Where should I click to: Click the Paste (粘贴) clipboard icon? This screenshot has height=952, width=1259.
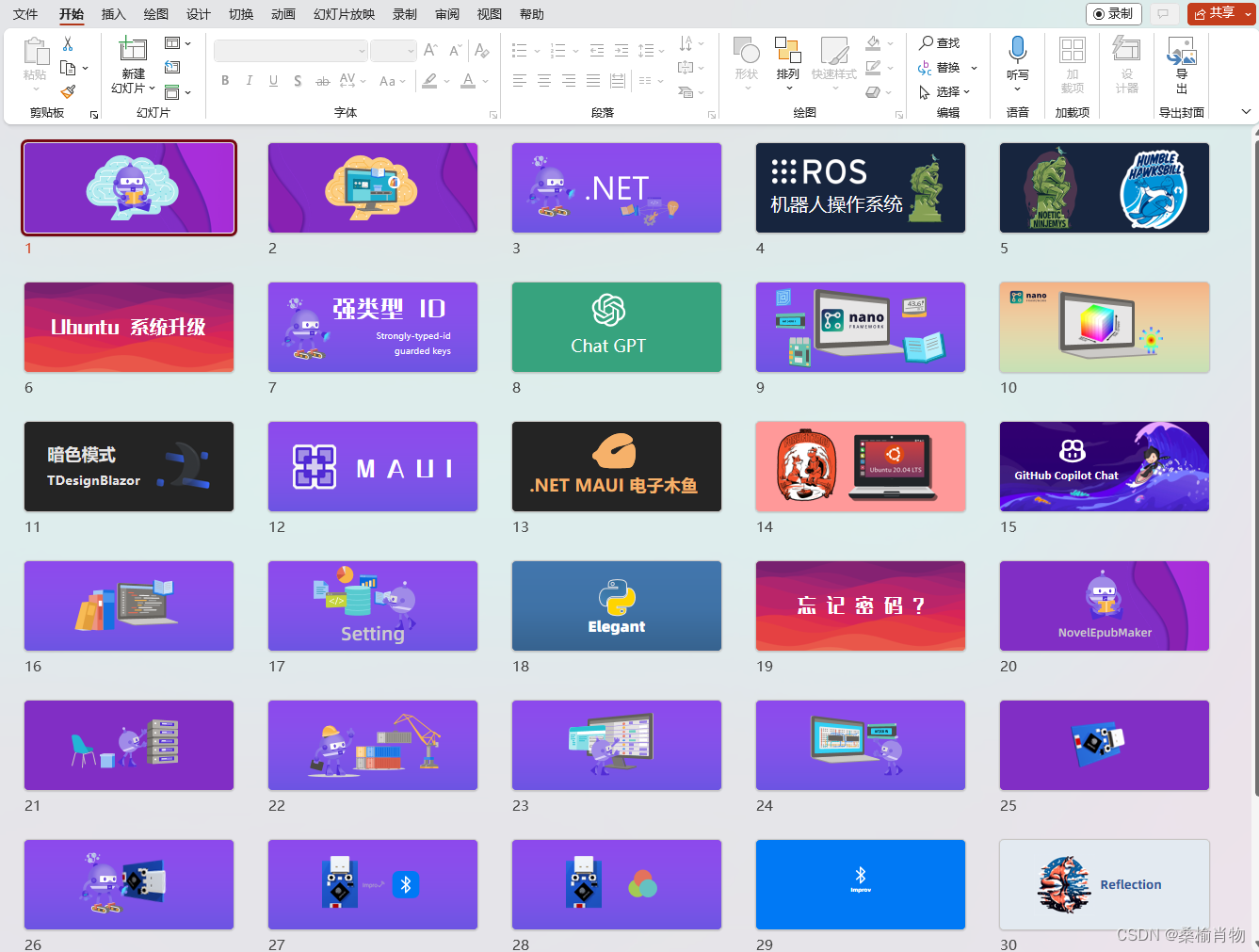35,52
